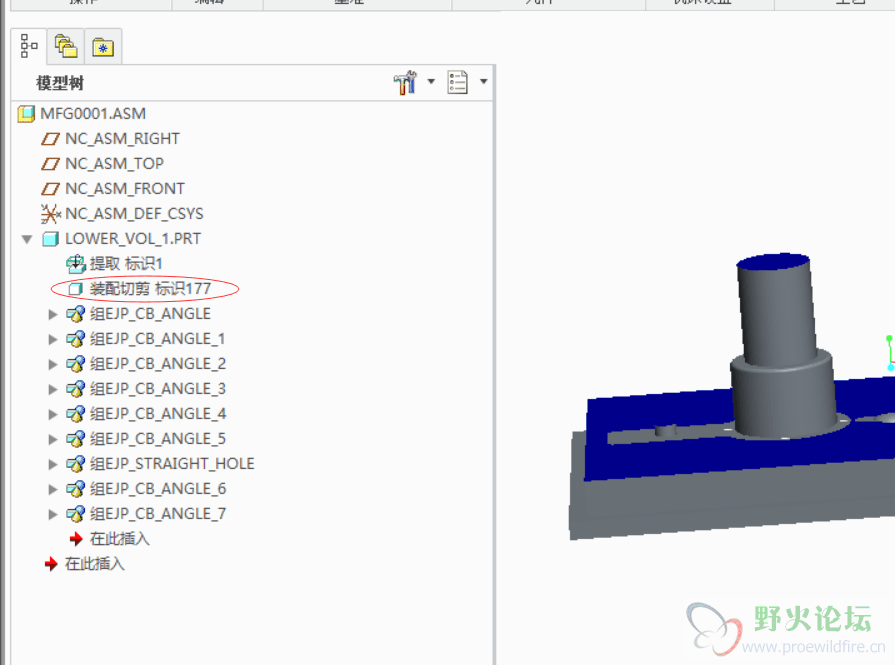Expand the 组EJP_CB_ANGLE_5 group
Image resolution: width=895 pixels, height=665 pixels.
pyautogui.click(x=53, y=440)
